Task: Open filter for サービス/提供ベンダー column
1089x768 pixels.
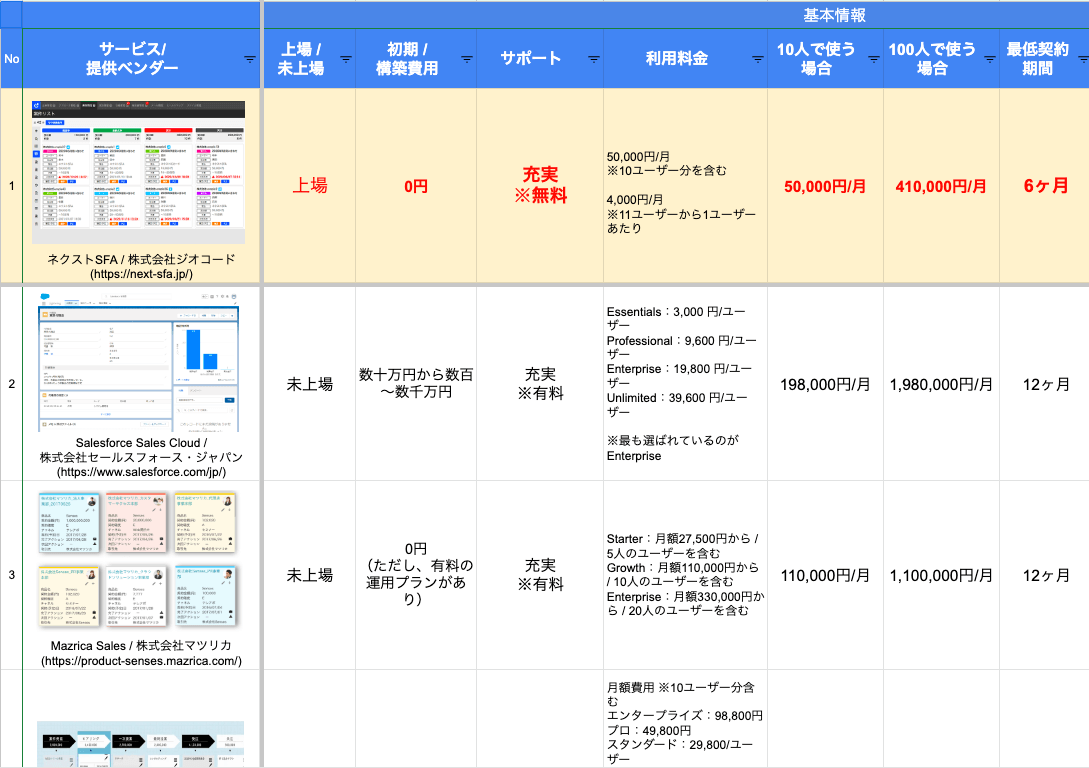Action: coord(250,60)
